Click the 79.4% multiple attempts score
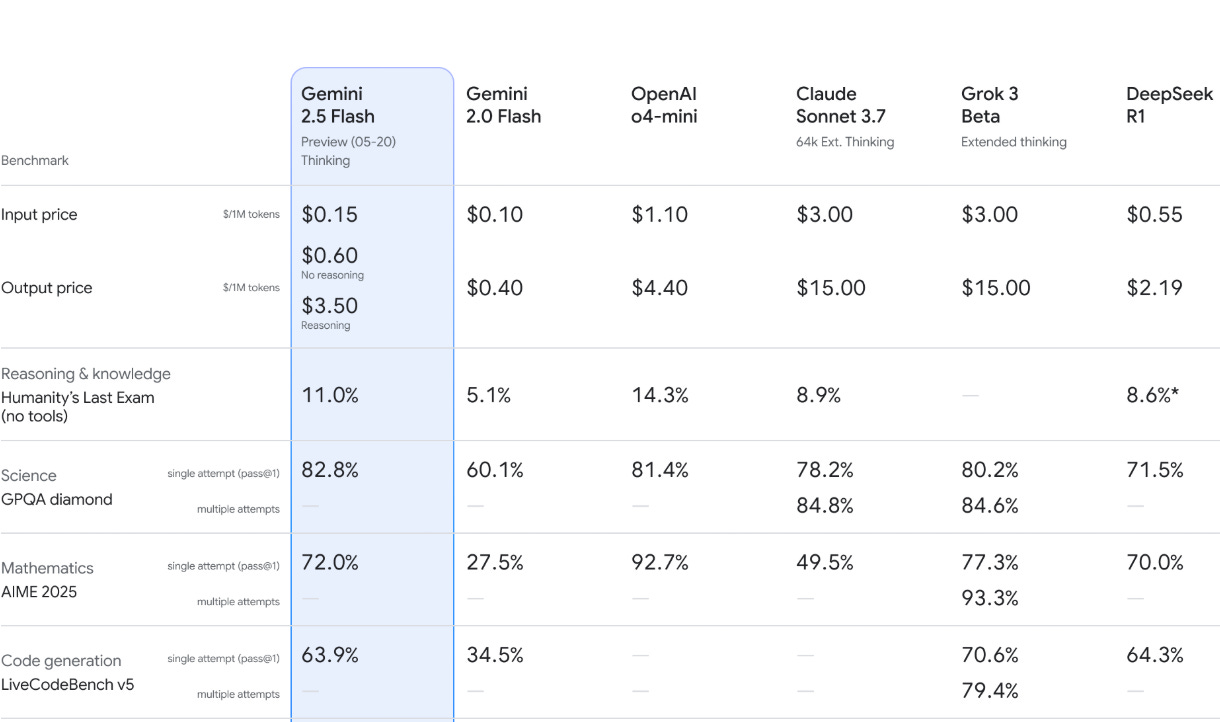Screen dimensions: 1220x722 tap(990, 692)
